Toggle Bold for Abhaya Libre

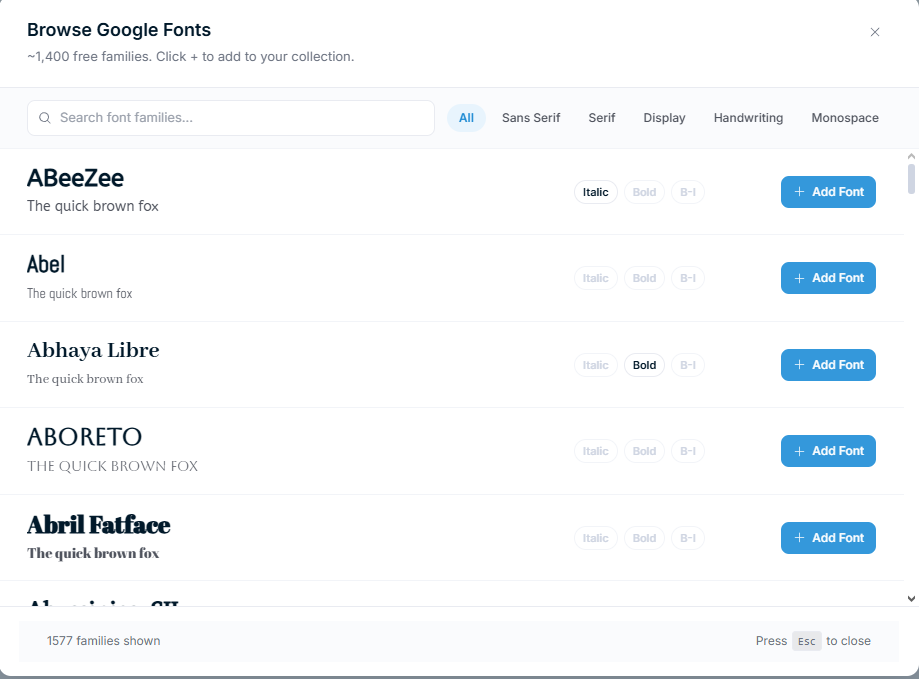click(644, 365)
